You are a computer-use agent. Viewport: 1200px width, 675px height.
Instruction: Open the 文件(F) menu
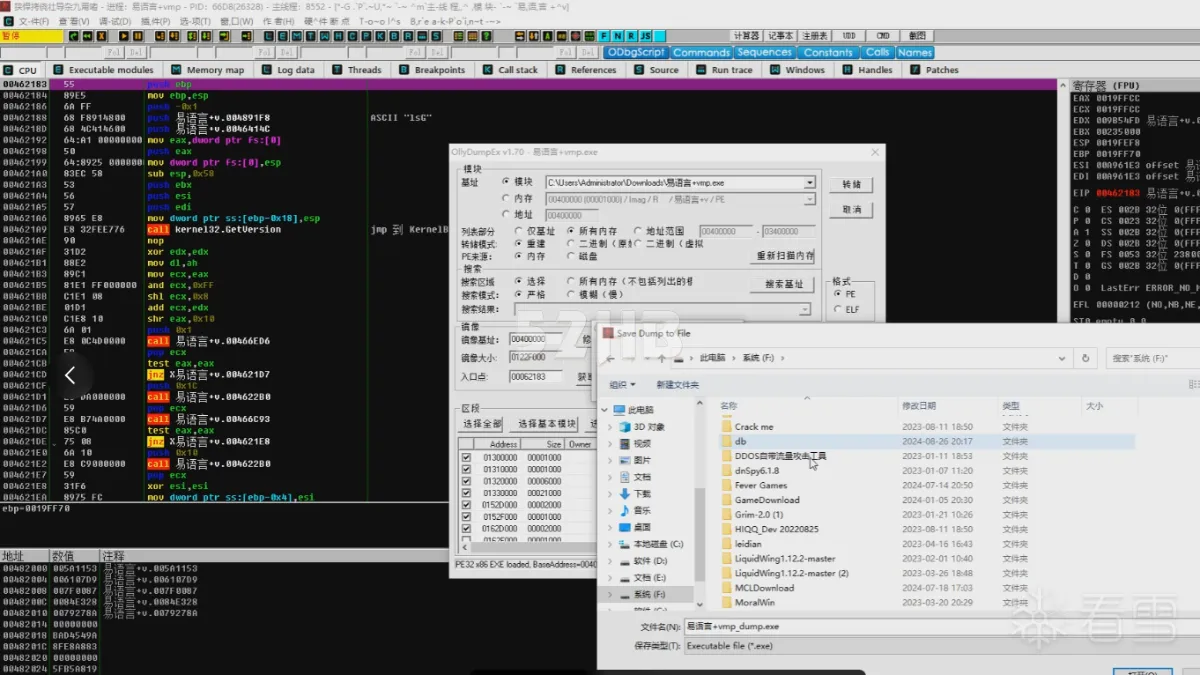pyautogui.click(x=33, y=21)
